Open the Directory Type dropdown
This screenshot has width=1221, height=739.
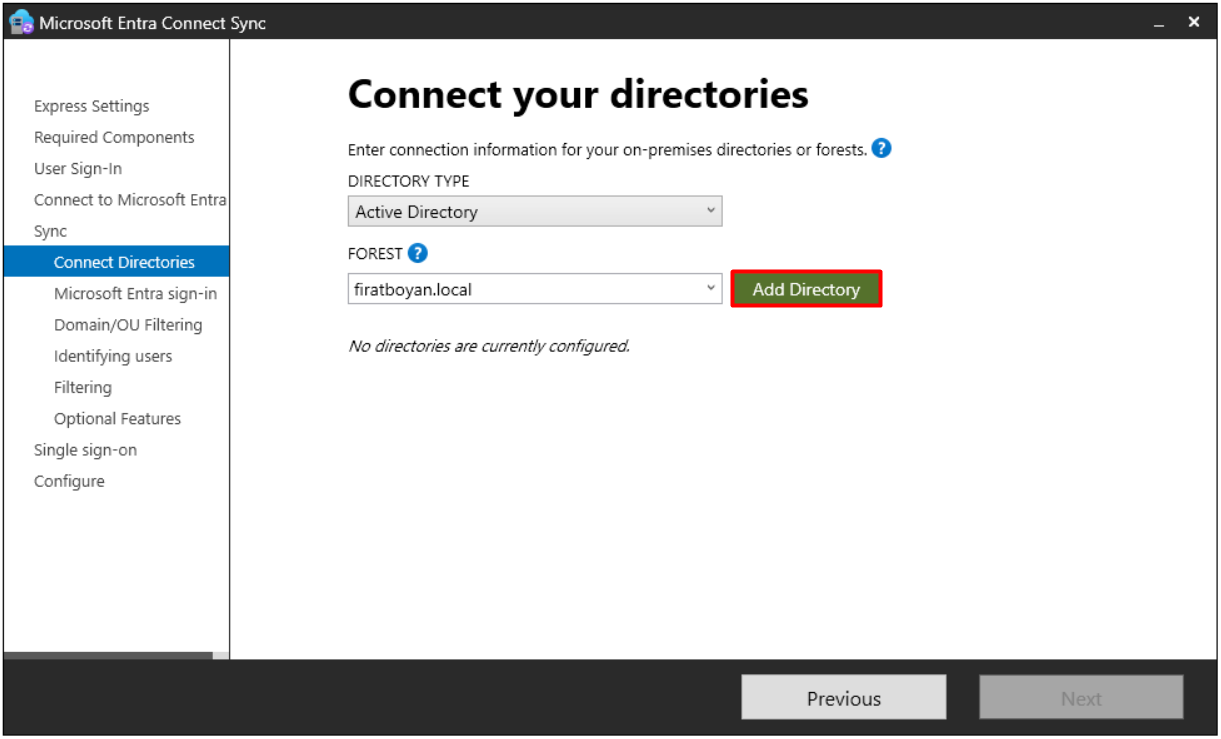535,211
